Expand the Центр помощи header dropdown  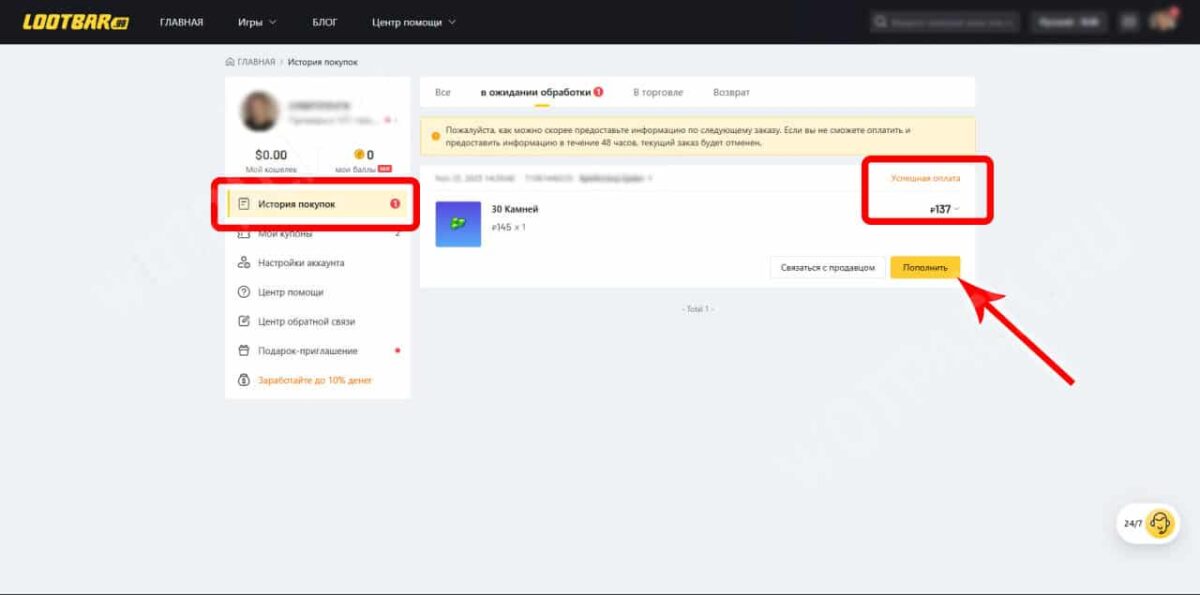[x=413, y=22]
